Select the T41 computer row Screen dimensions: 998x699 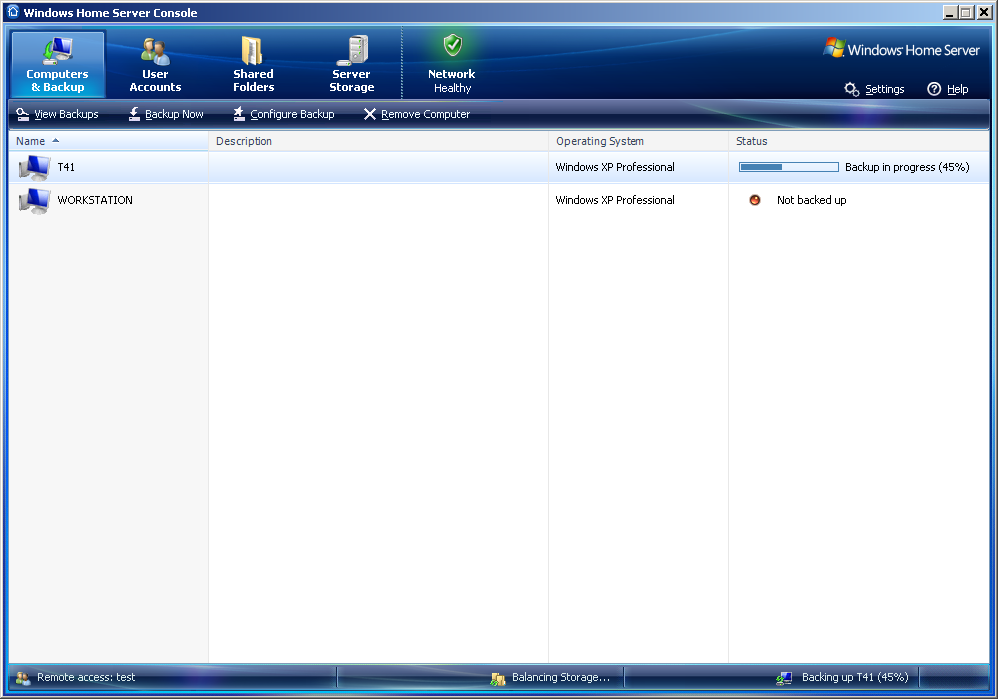[x=499, y=167]
